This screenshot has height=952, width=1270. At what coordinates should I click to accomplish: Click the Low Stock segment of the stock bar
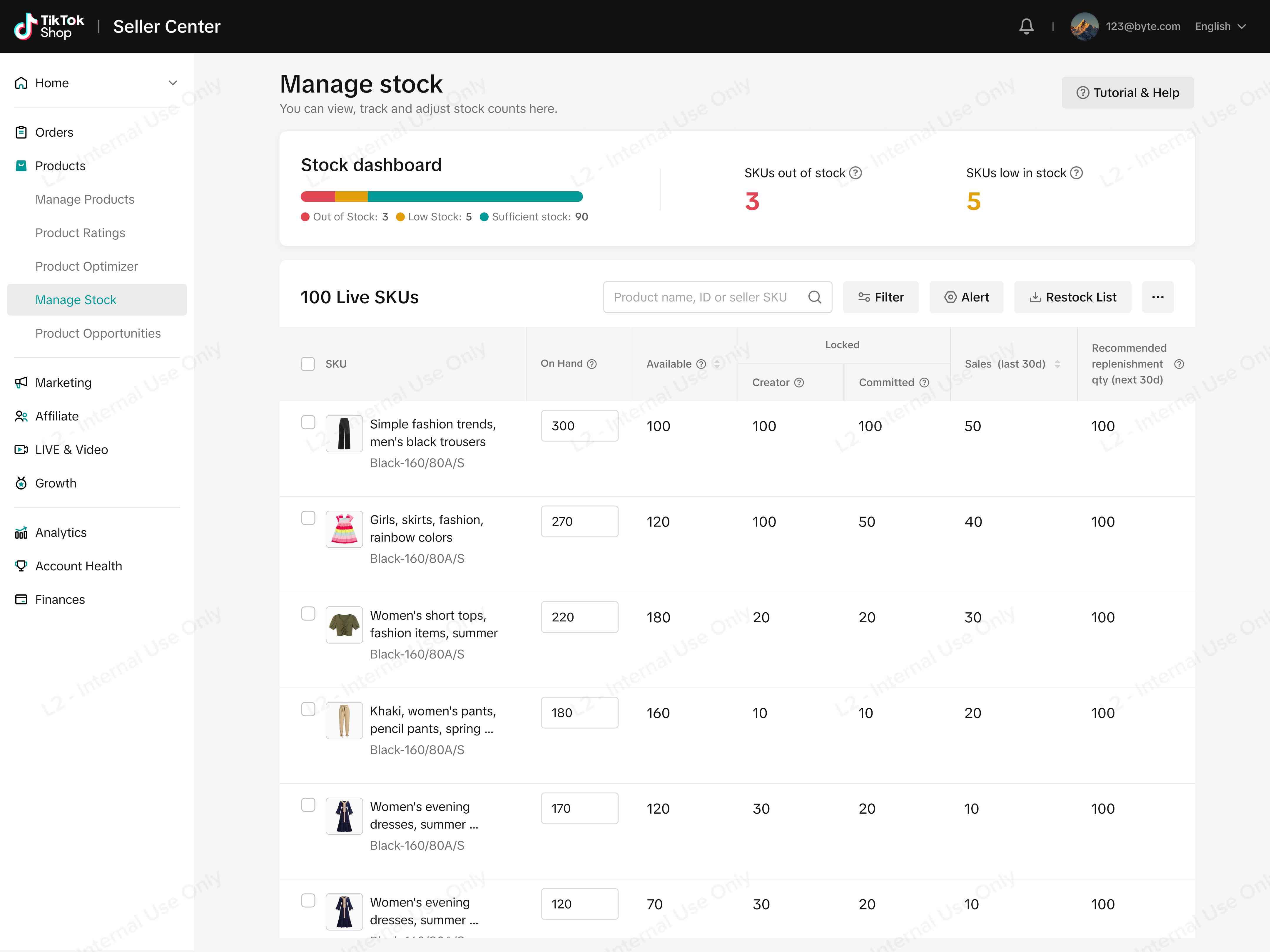351,196
